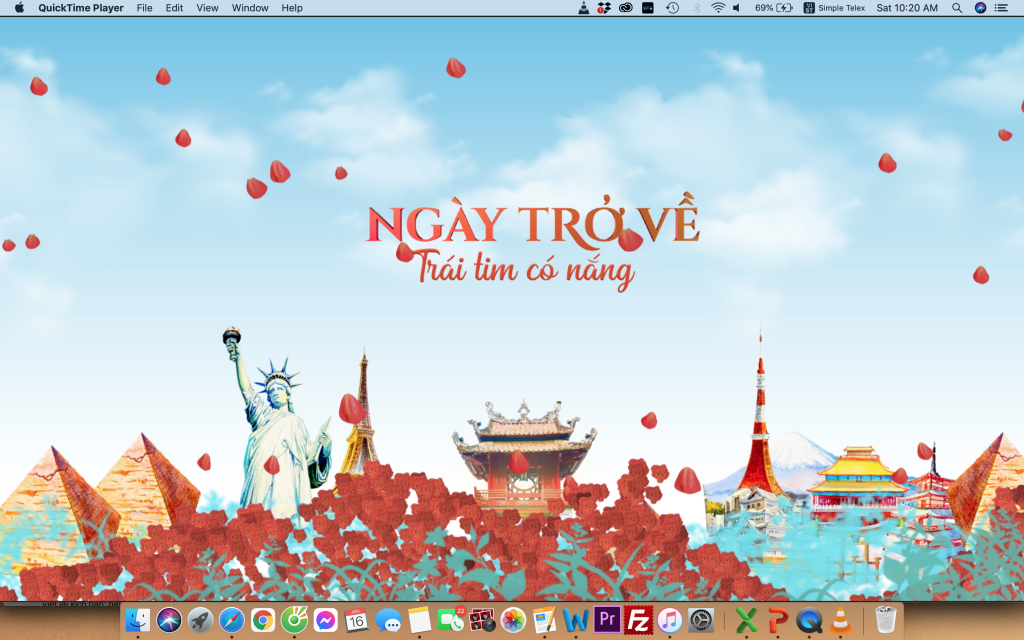Open Messenger app in Dock
This screenshot has width=1024, height=640.
[x=325, y=620]
